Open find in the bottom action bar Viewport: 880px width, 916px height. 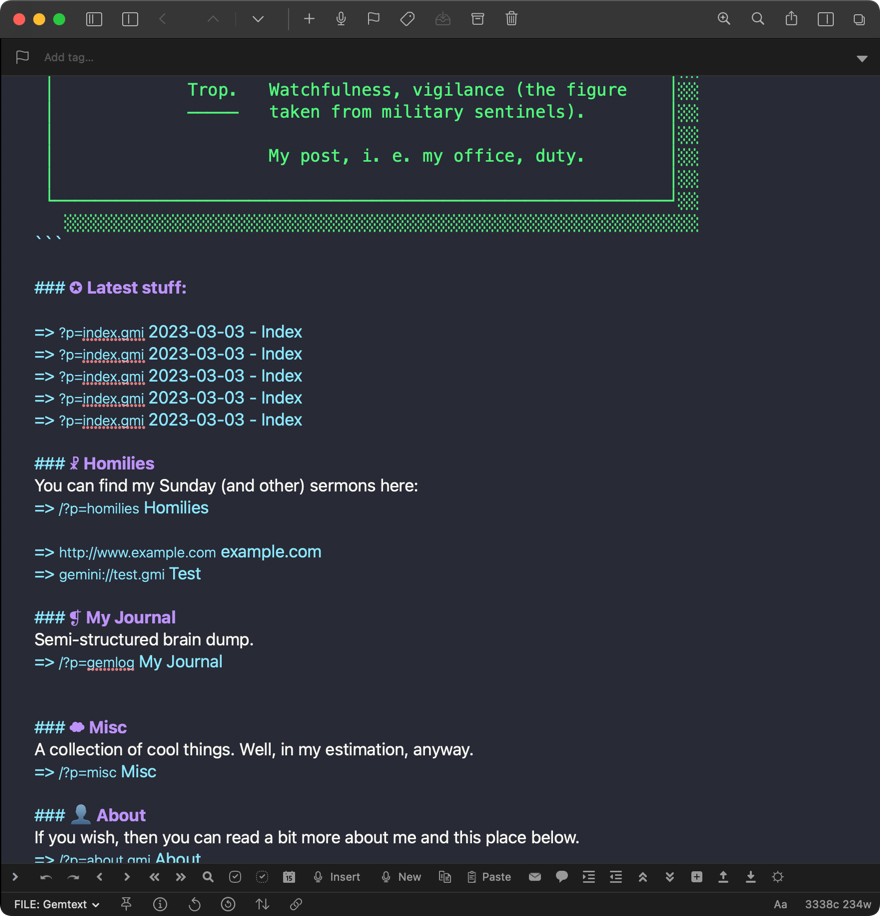point(208,877)
